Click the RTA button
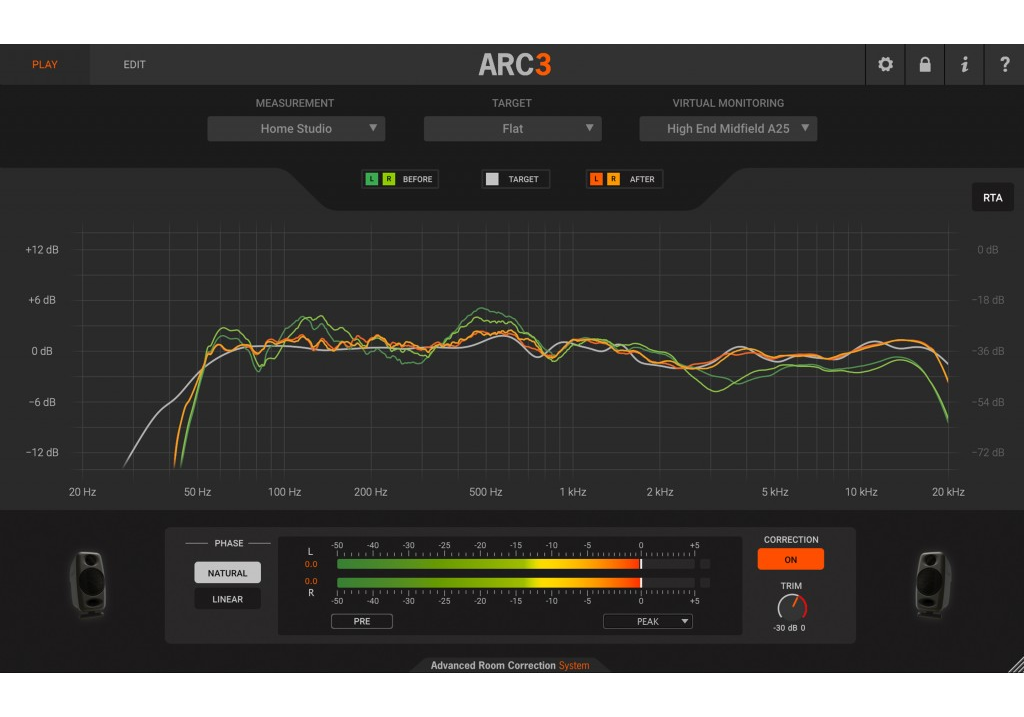 tap(993, 198)
